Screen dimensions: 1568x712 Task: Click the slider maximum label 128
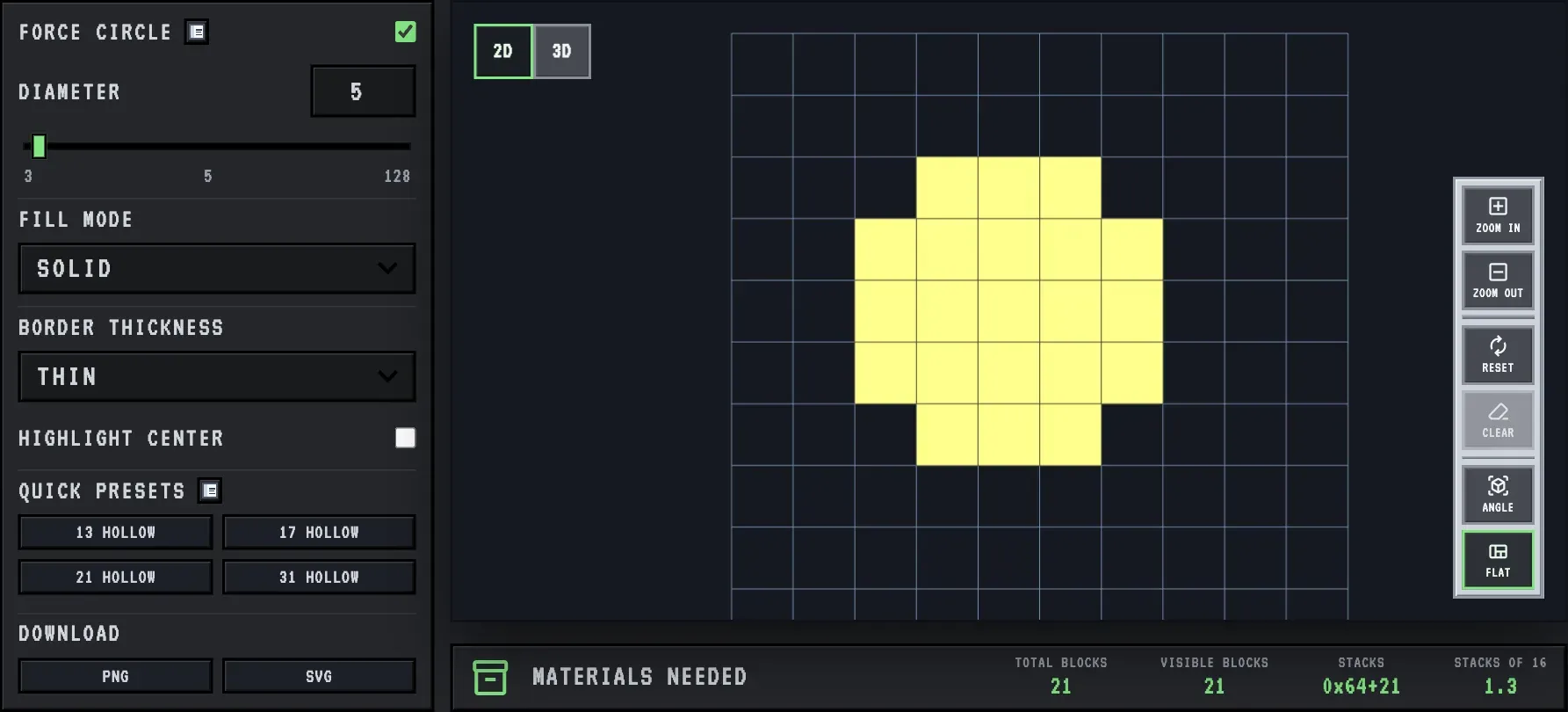coord(397,177)
